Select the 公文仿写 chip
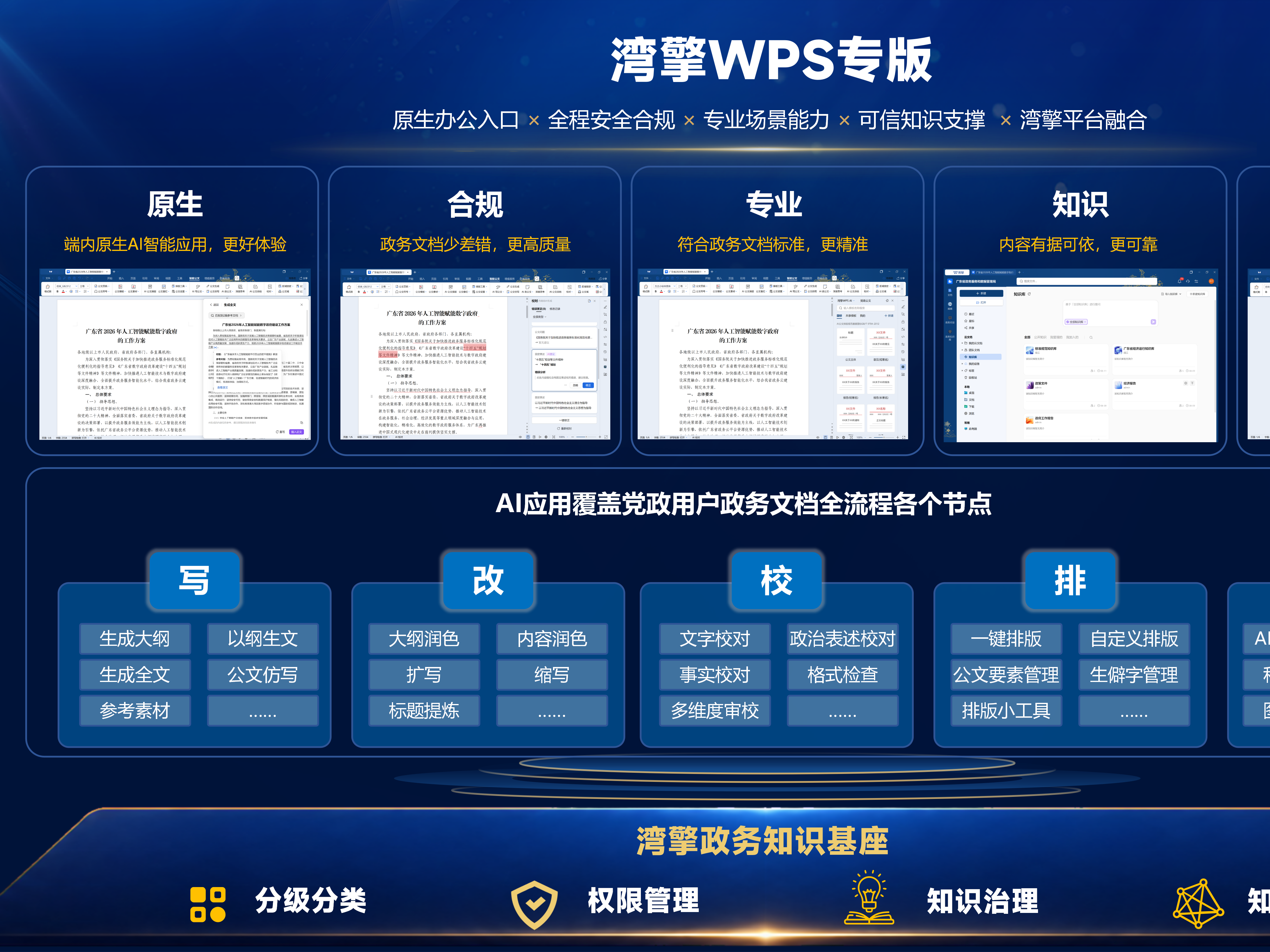This screenshot has width=1270, height=952. point(263,675)
